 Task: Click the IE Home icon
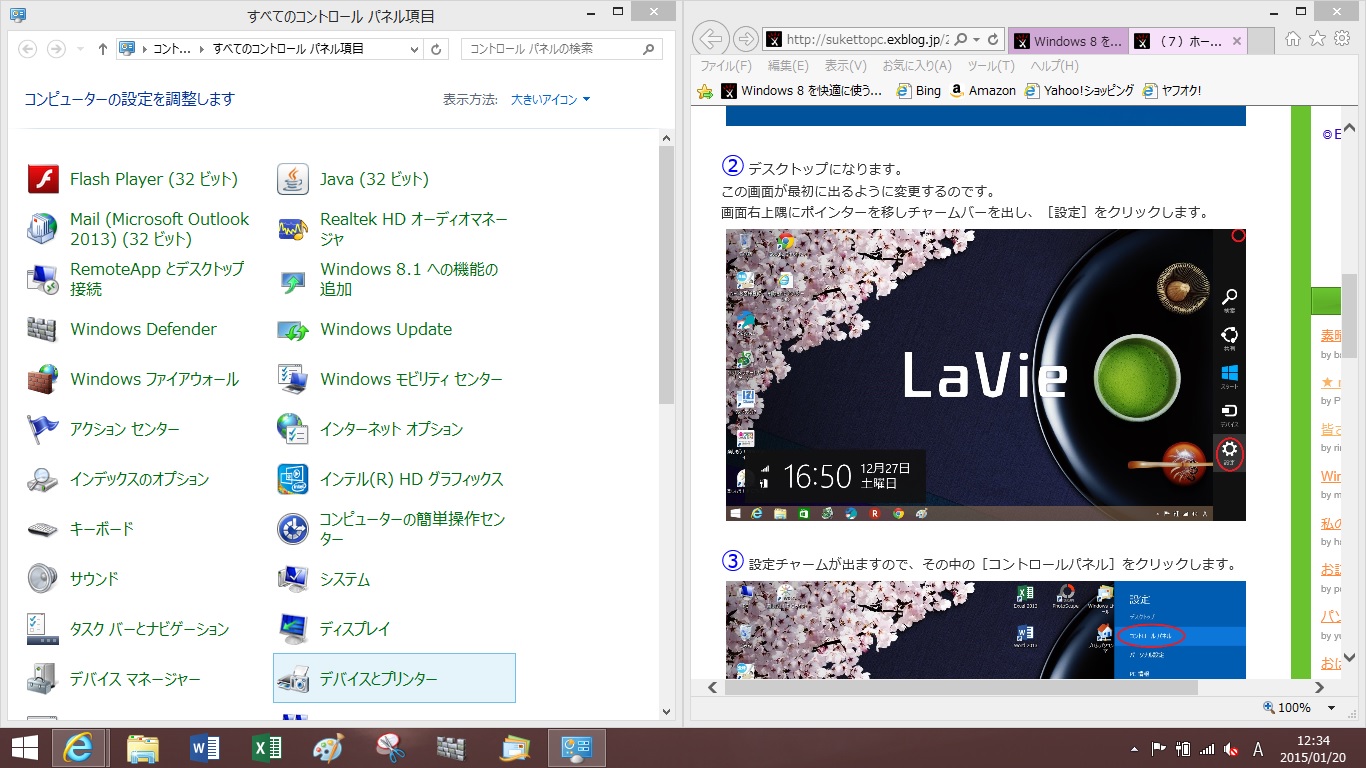click(1293, 38)
